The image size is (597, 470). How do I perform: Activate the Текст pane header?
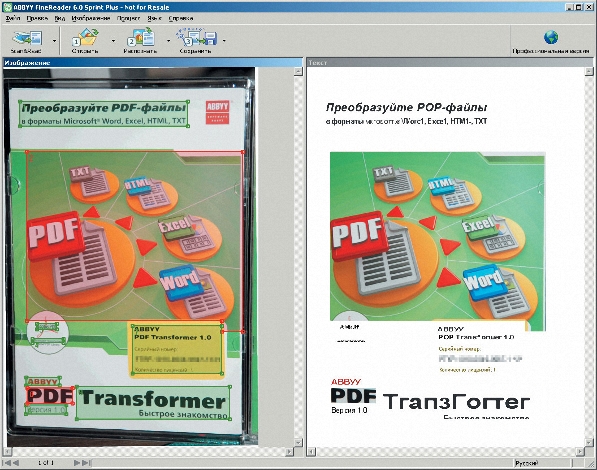point(450,63)
